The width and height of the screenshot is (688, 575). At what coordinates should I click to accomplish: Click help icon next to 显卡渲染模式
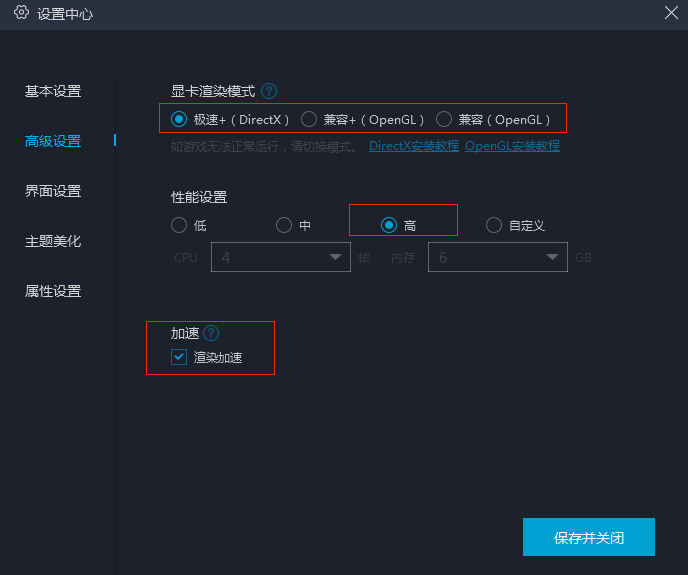pyautogui.click(x=269, y=91)
